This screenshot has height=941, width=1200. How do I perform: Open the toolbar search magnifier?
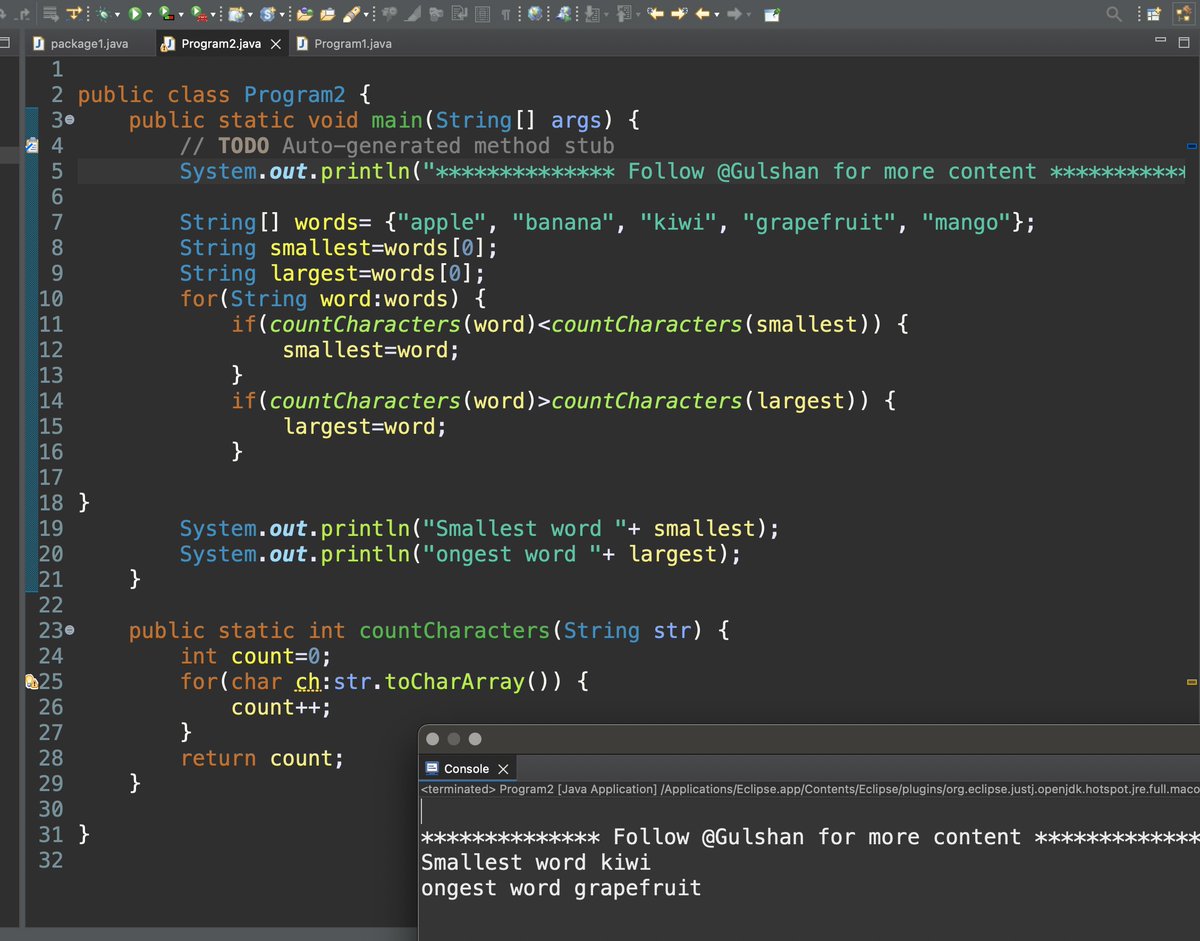(x=1114, y=14)
